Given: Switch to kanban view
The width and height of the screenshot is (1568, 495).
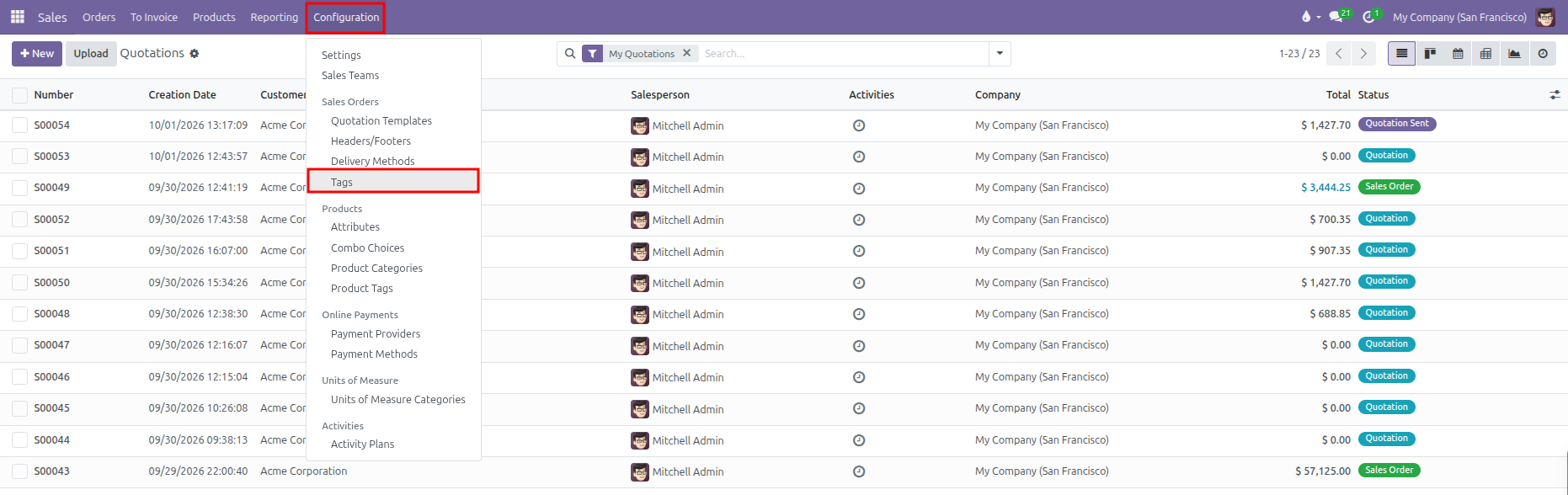Looking at the screenshot, I should click(1430, 53).
